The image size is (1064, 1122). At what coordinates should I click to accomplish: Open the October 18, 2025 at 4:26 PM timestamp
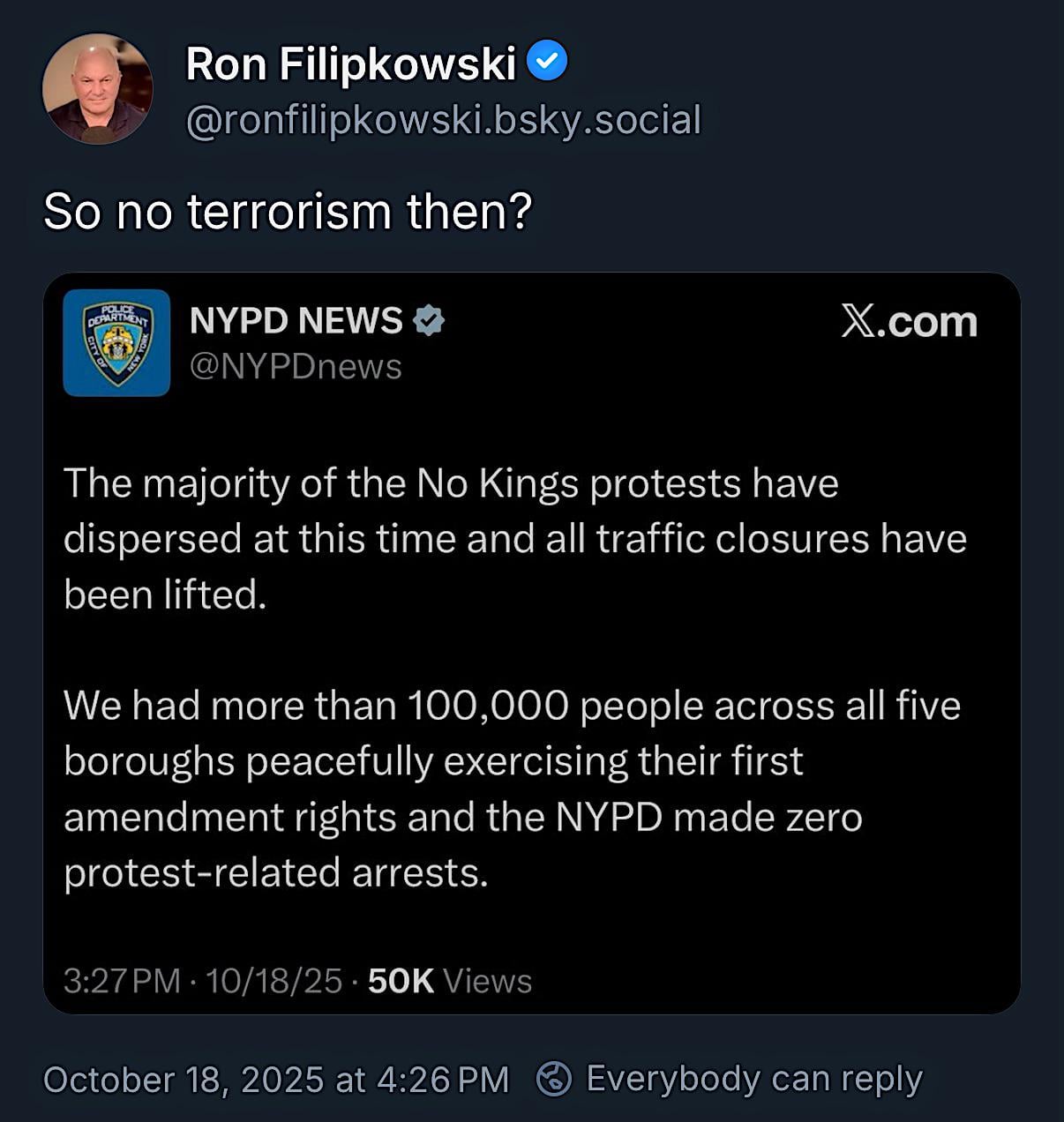pyautogui.click(x=276, y=1080)
